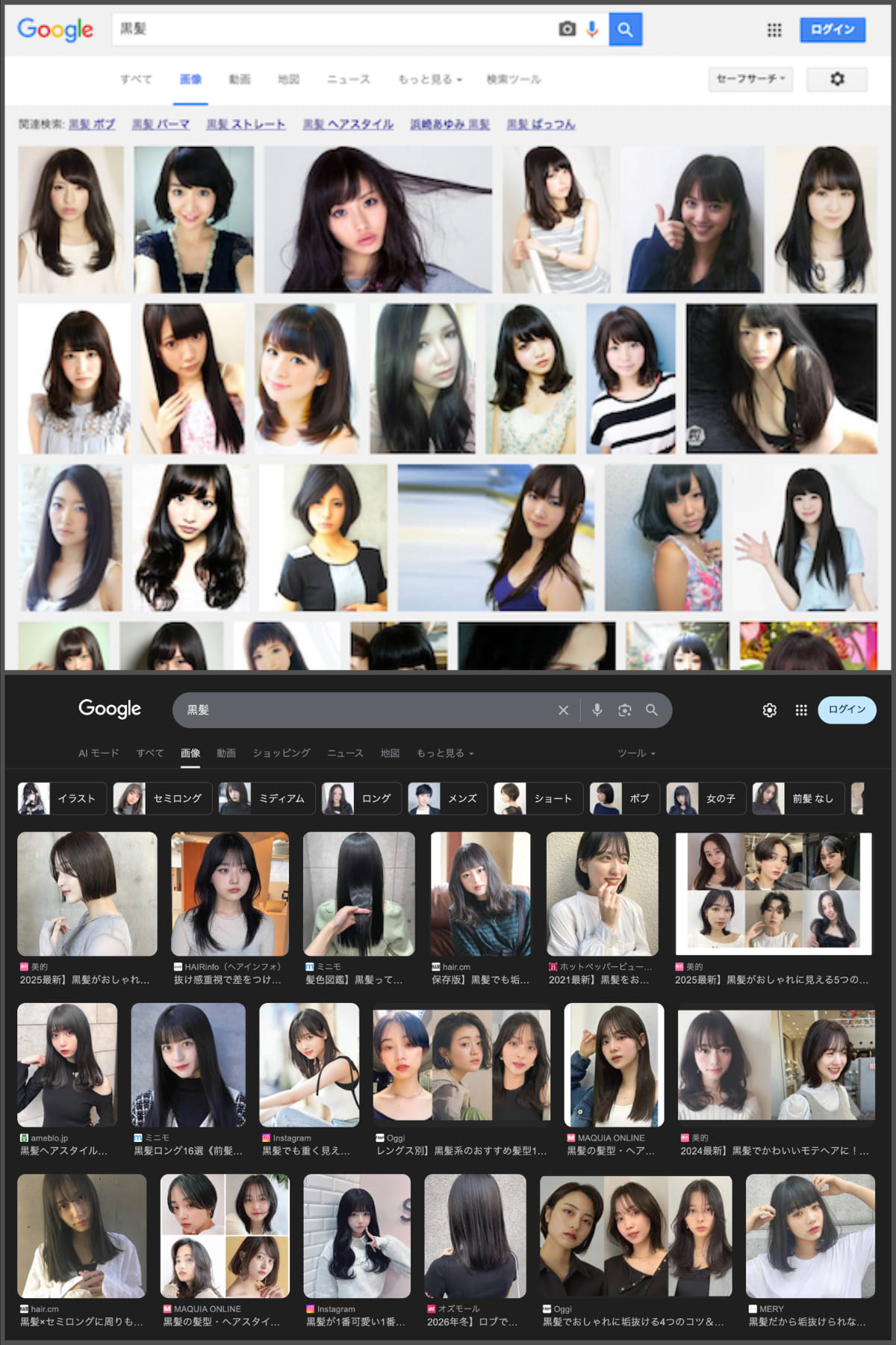Screen dimensions: 896x1345
Task: Open Google Lens camera icon in dark search bar
Action: 625,710
